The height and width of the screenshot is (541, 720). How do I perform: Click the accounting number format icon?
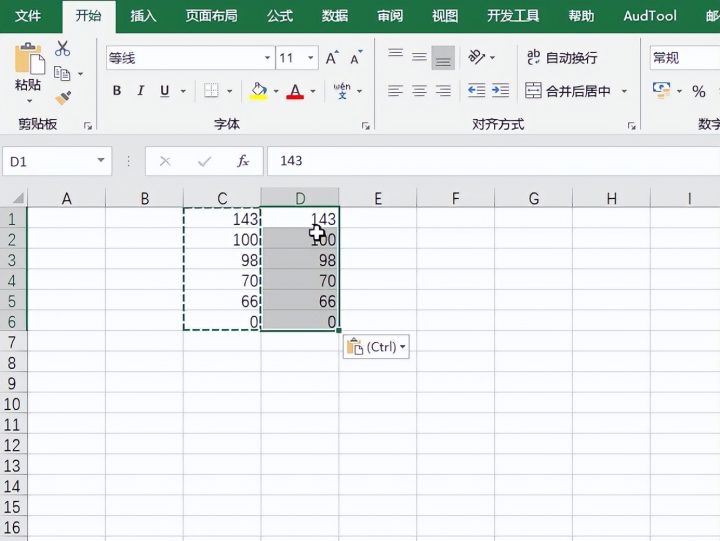[x=661, y=90]
